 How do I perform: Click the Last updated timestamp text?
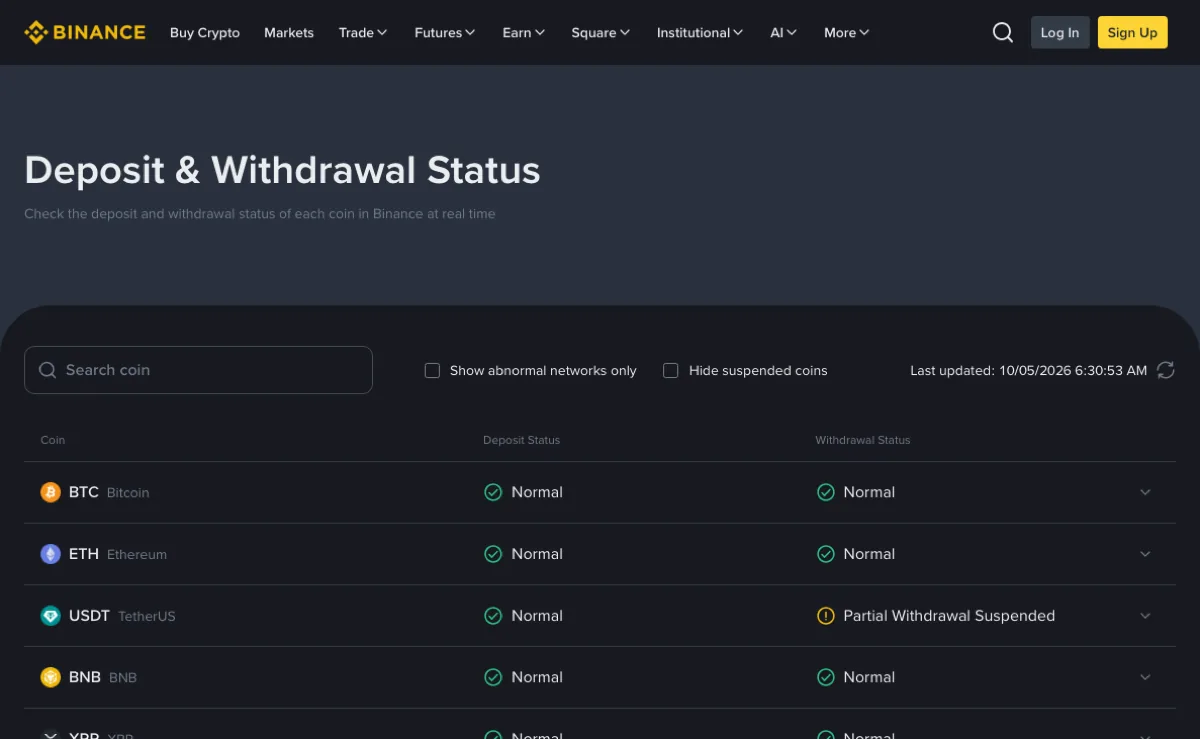1028,370
